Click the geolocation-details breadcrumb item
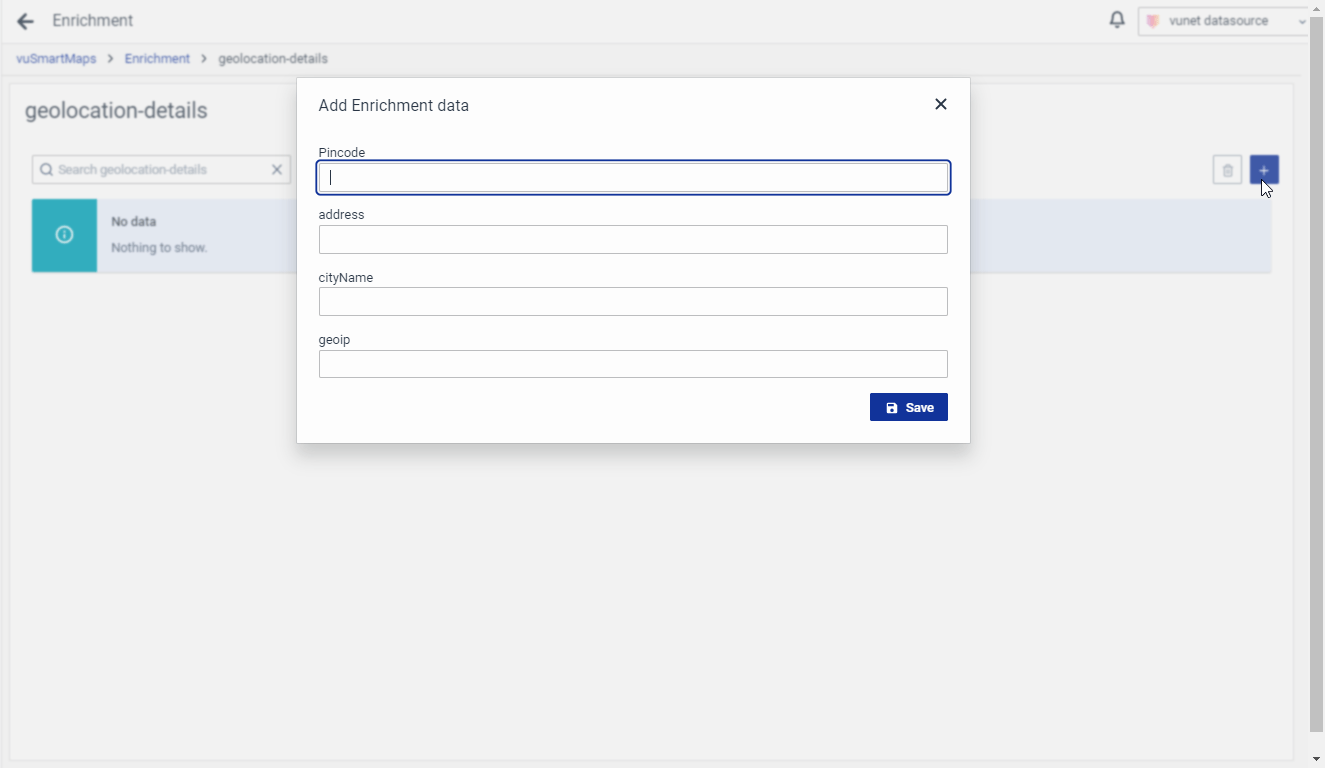1325x768 pixels. pos(273,59)
